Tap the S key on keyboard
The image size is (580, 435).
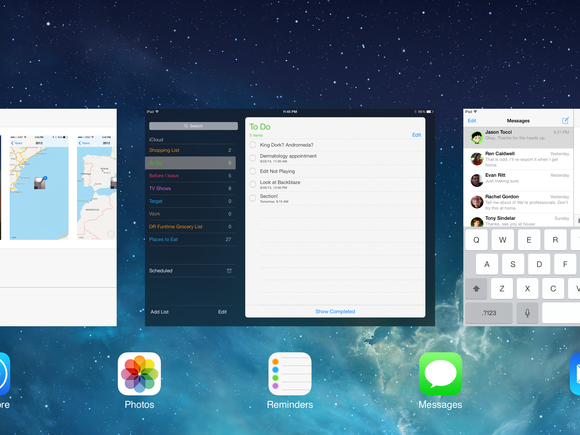pos(513,264)
